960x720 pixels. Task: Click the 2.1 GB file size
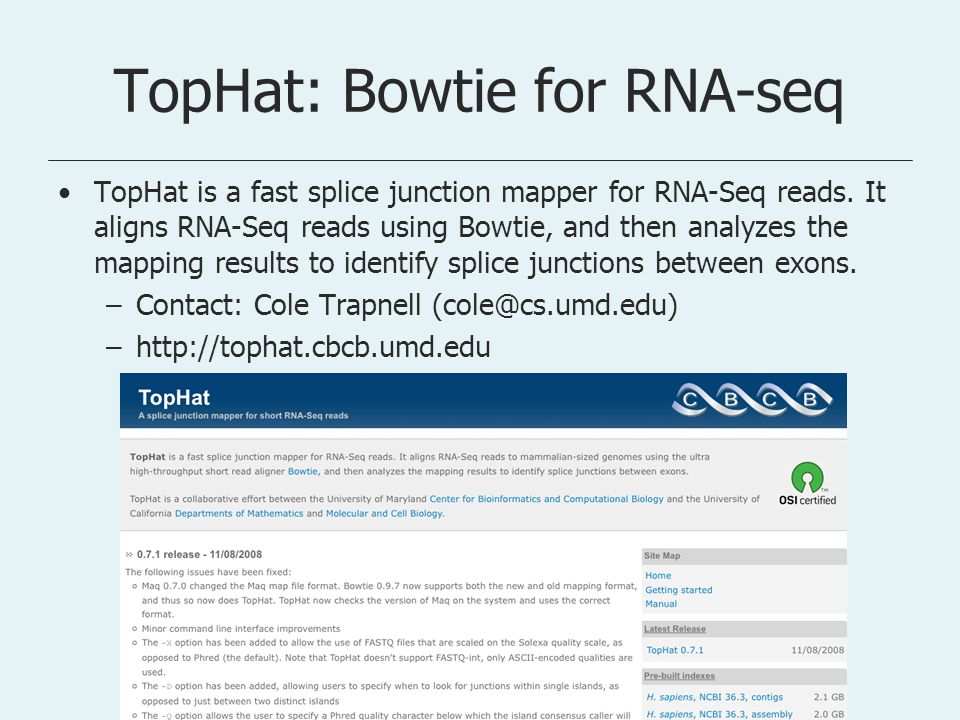[x=829, y=697]
